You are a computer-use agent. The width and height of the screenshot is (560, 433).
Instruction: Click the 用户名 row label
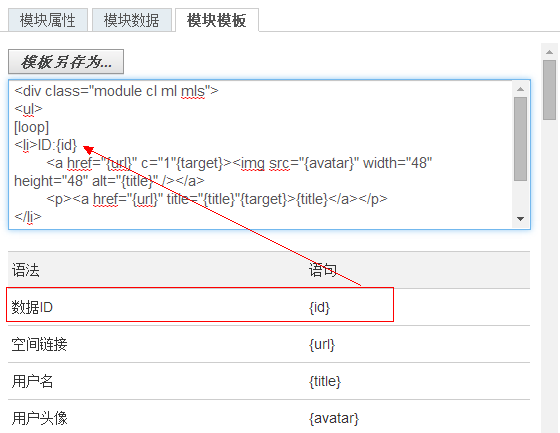click(x=32, y=381)
